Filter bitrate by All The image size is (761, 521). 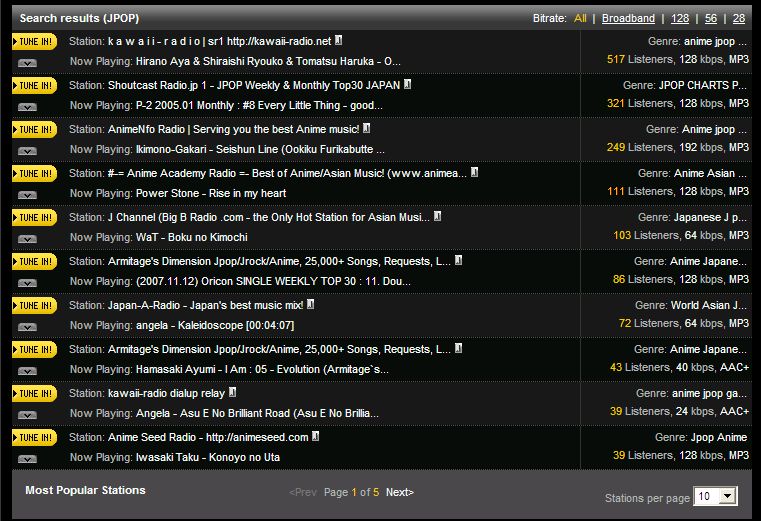[x=580, y=18]
